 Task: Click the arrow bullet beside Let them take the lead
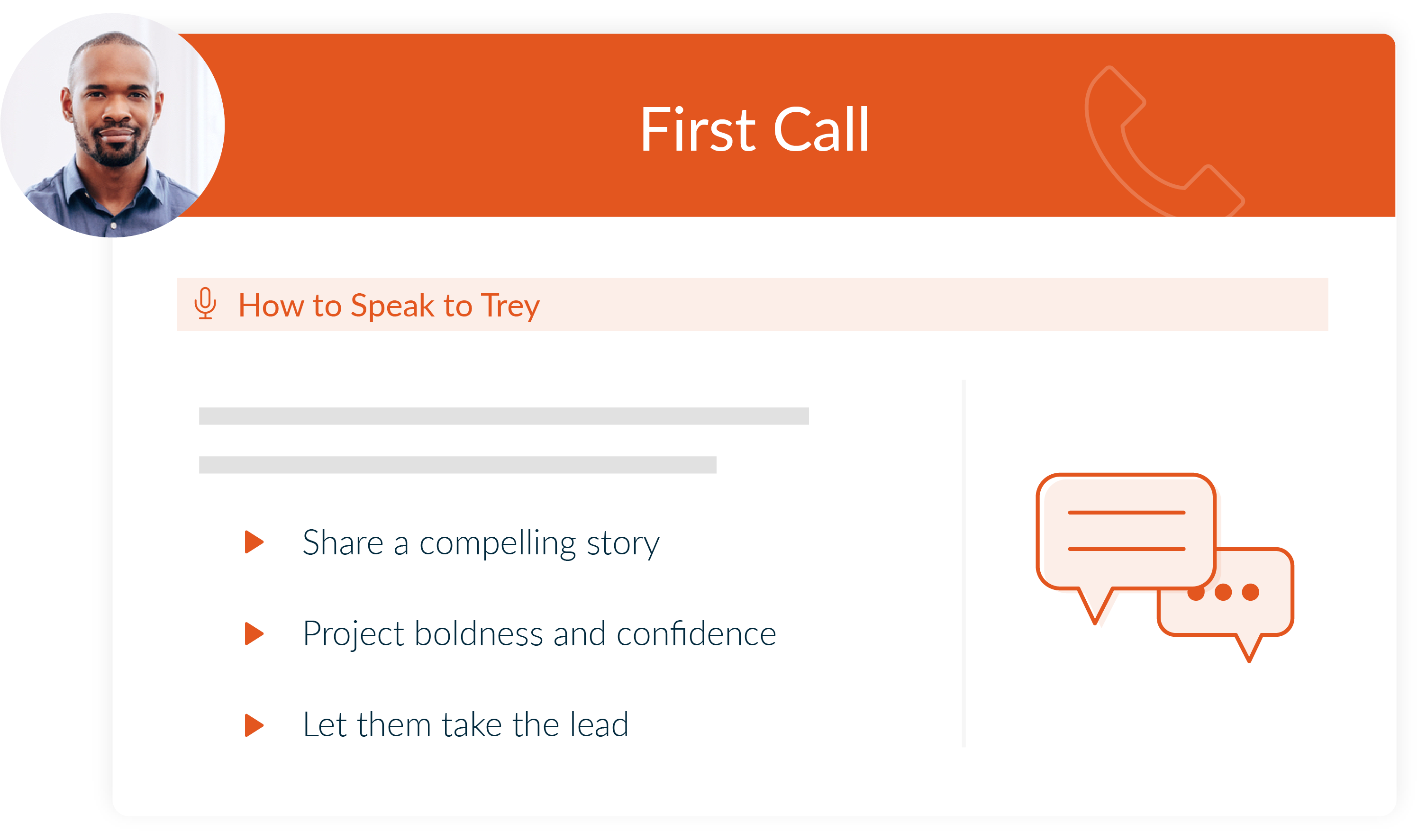pyautogui.click(x=254, y=726)
